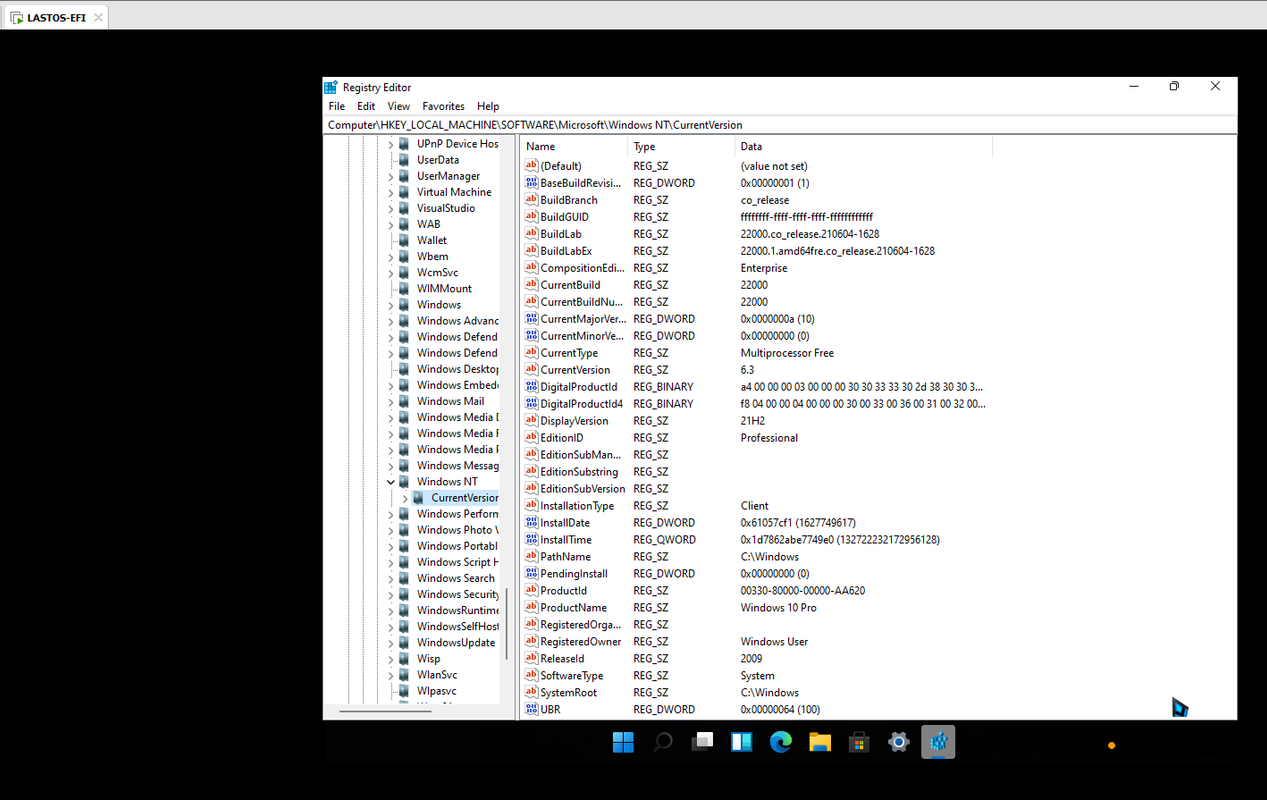1267x800 pixels.
Task: Open taskbar Search
Action: 662,742
